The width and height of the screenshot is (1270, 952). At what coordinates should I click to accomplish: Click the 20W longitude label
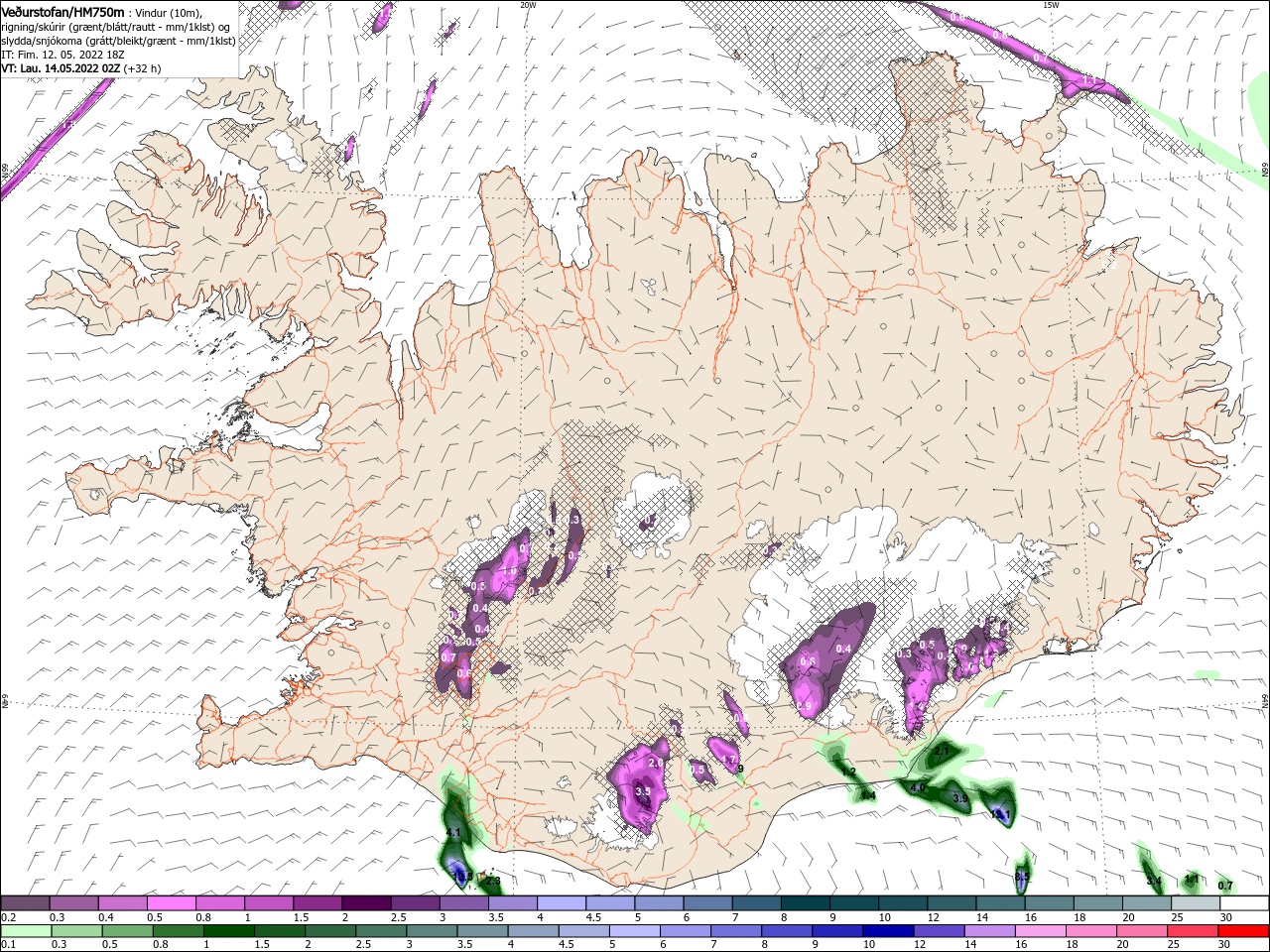click(x=528, y=5)
